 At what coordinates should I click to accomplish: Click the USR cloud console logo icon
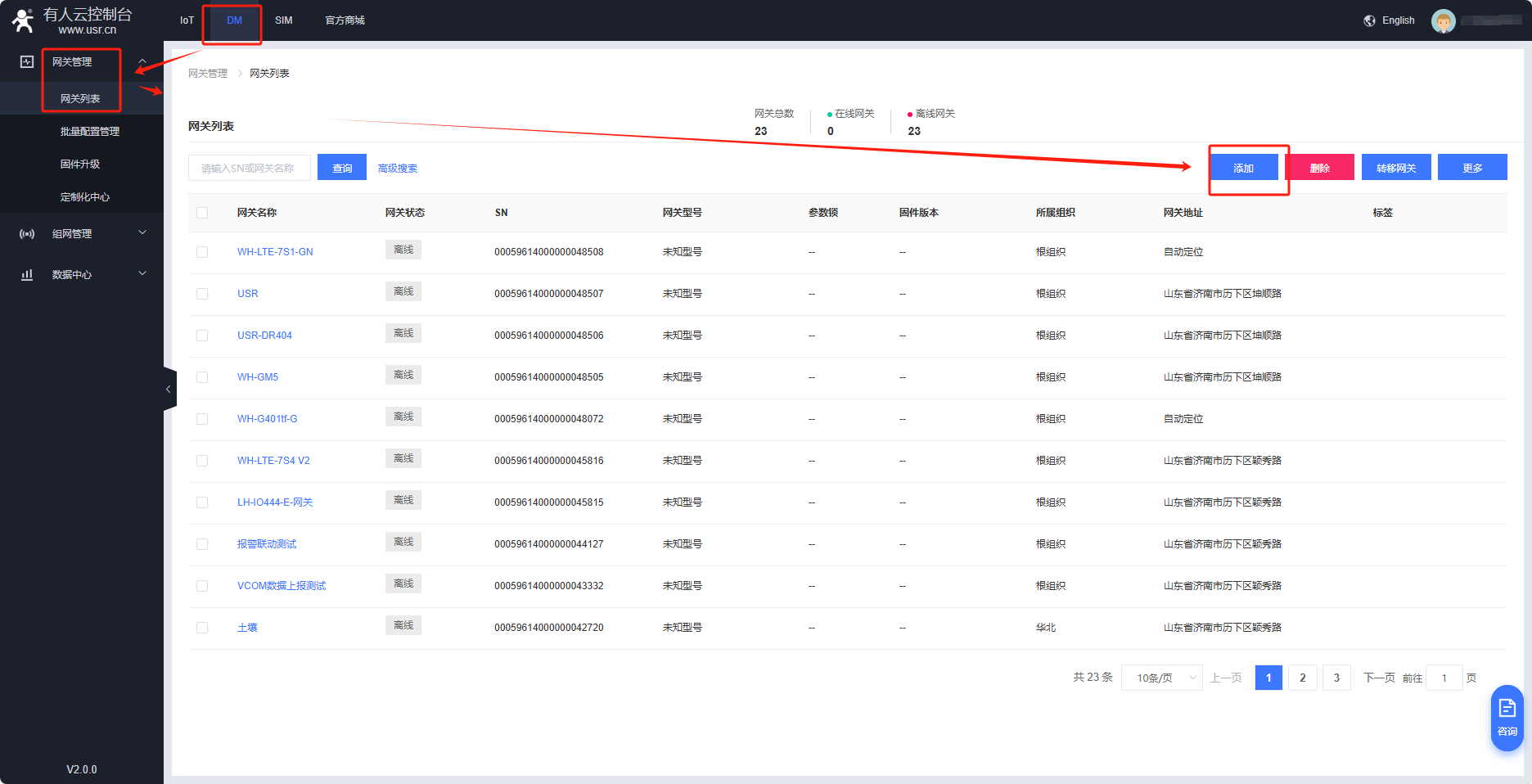(x=23, y=20)
